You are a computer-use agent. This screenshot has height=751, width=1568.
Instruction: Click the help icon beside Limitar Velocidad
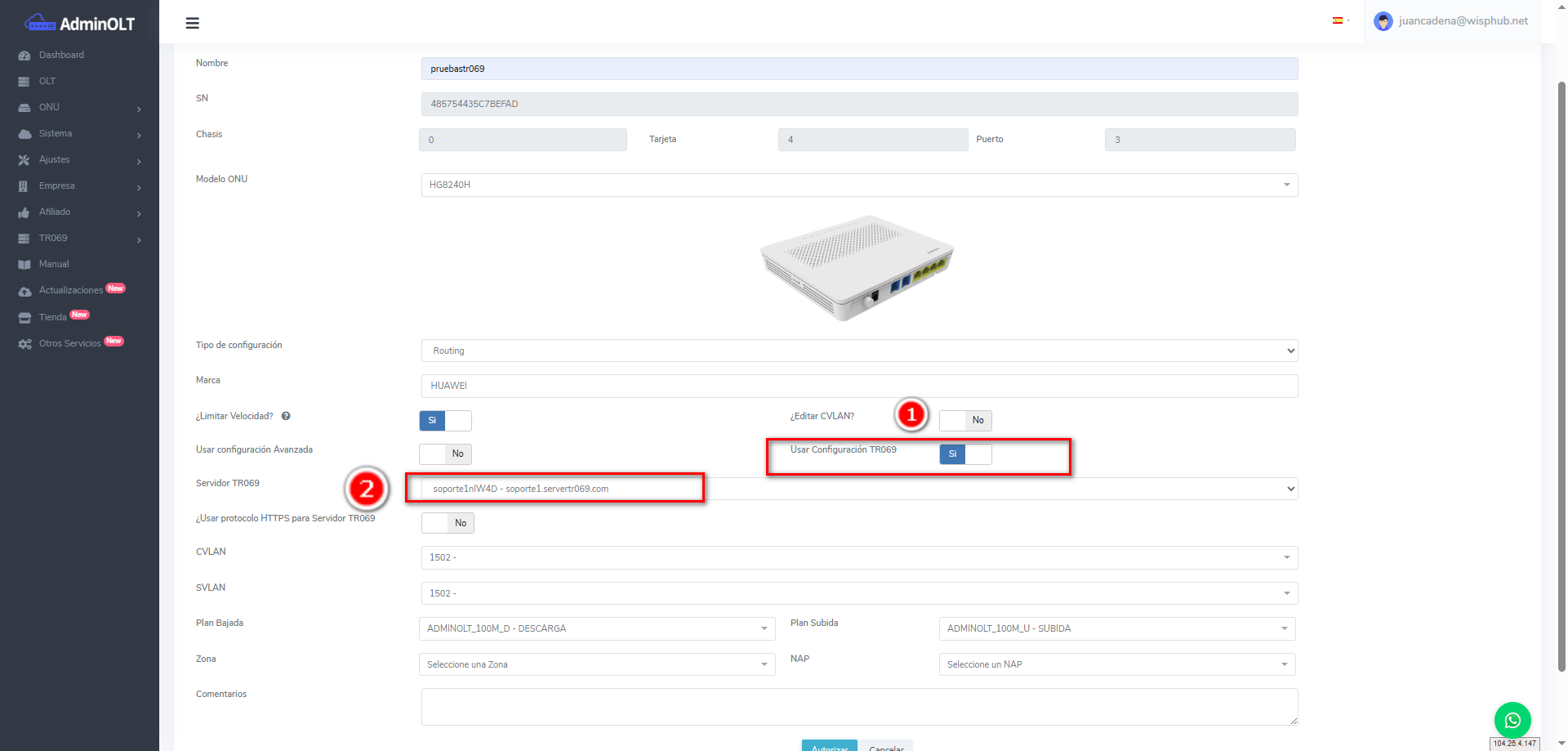point(286,416)
